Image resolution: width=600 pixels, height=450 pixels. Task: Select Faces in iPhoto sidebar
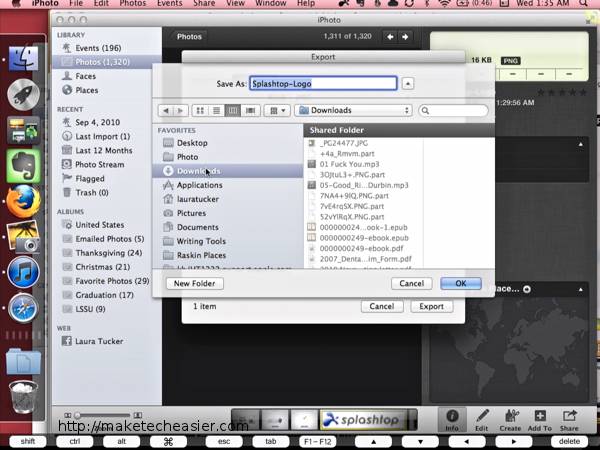(107, 76)
